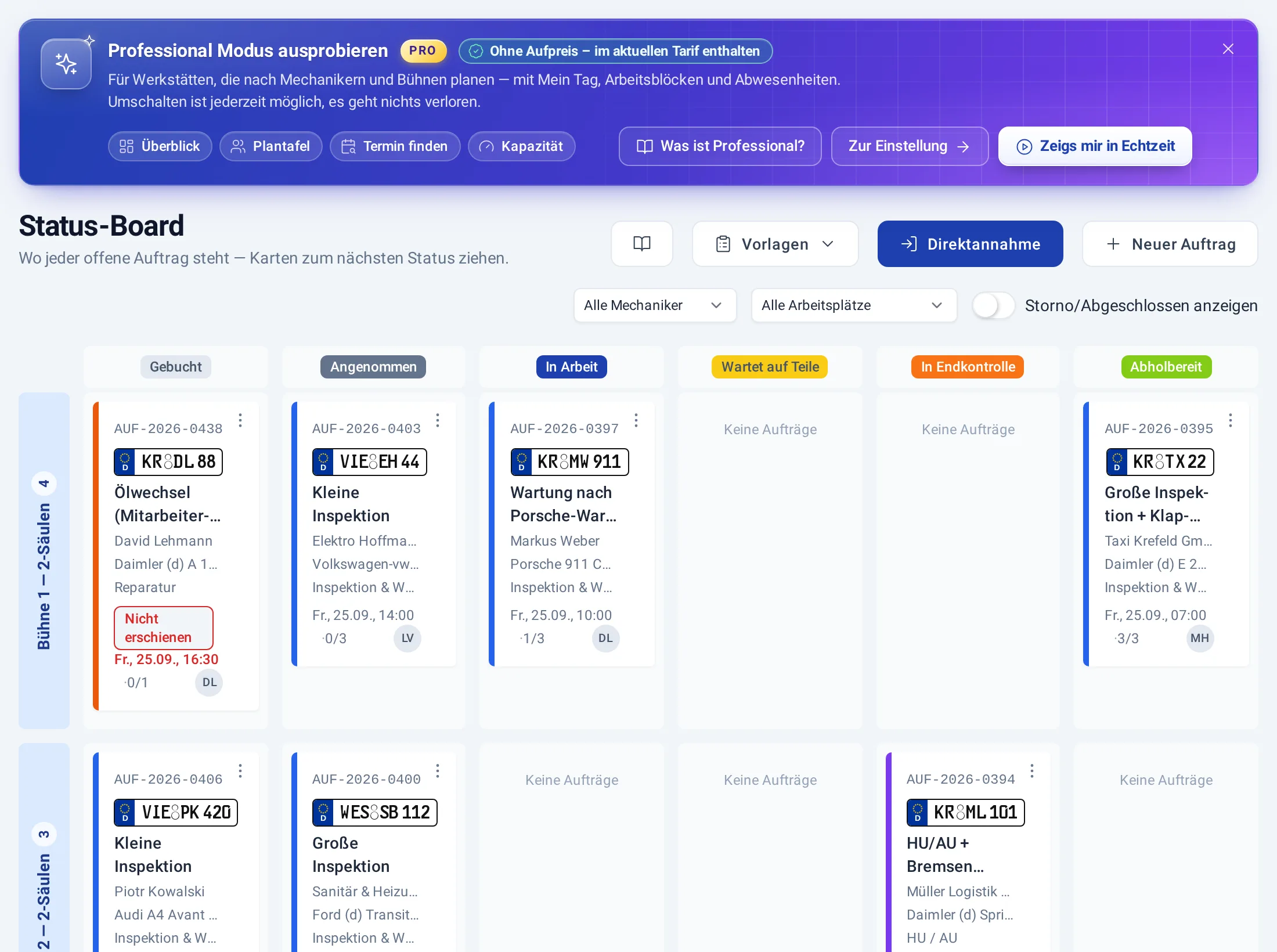The width and height of the screenshot is (1277, 952).
Task: Click the Wartet auf Teile column header
Action: click(770, 367)
